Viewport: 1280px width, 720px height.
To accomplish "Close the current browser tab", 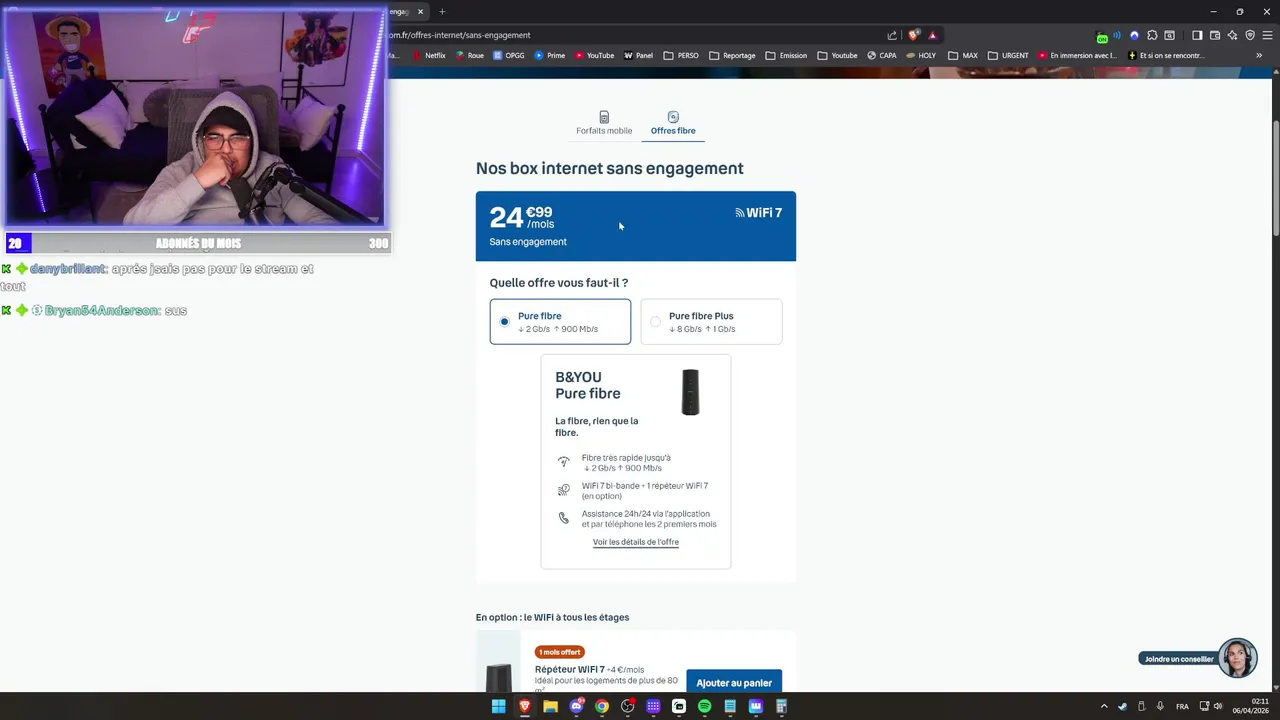I will point(421,12).
